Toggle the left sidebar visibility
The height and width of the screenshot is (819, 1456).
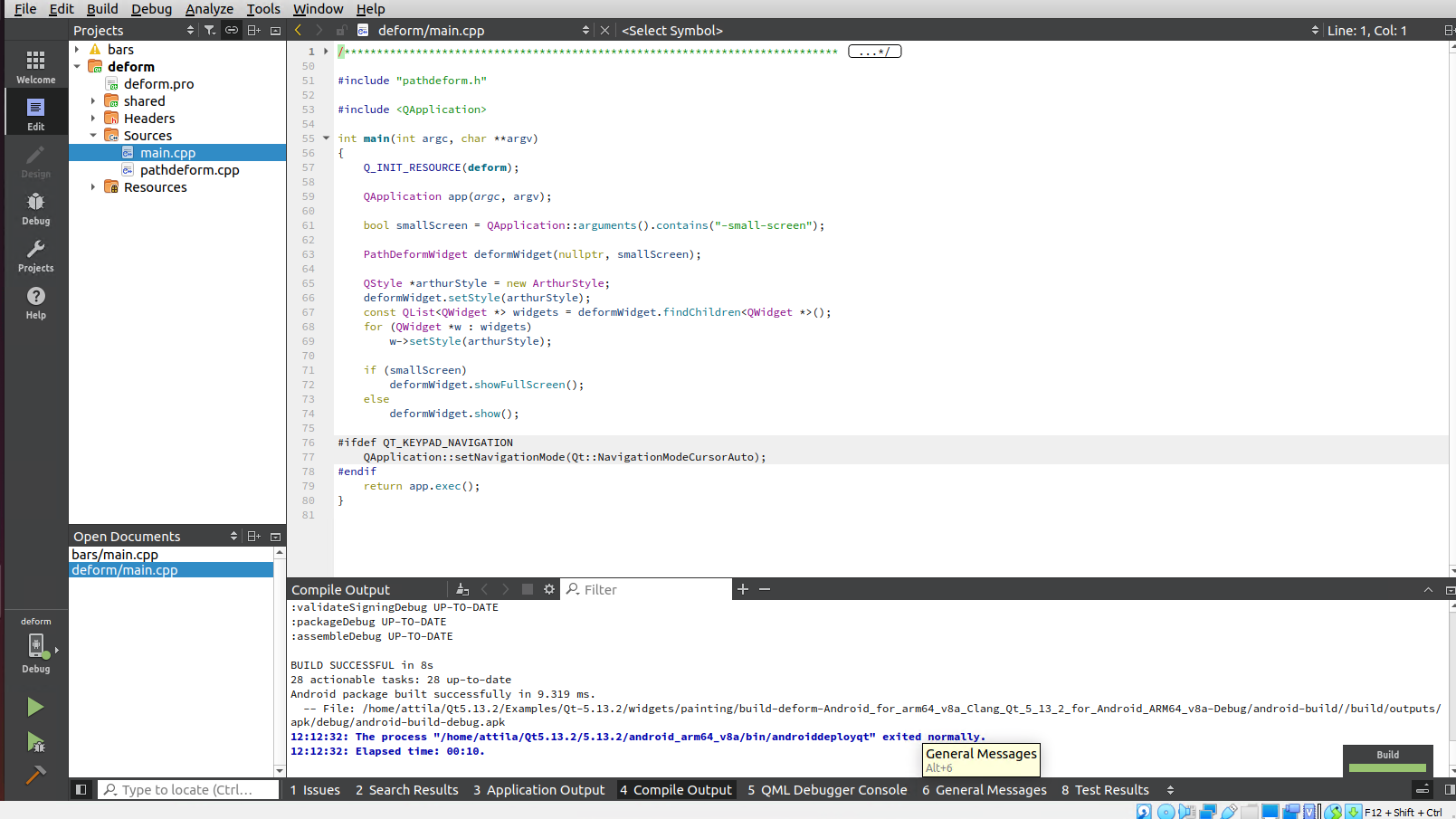(x=81, y=790)
